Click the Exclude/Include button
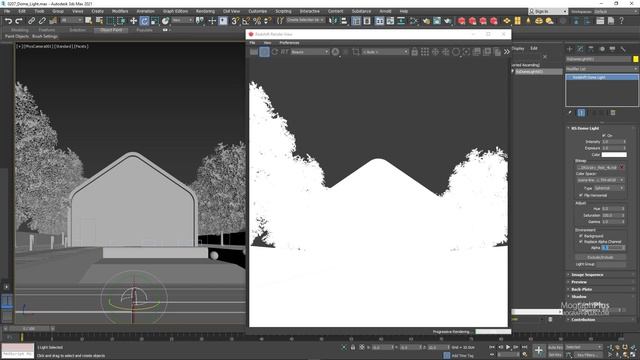This screenshot has height=360, width=640. click(600, 258)
